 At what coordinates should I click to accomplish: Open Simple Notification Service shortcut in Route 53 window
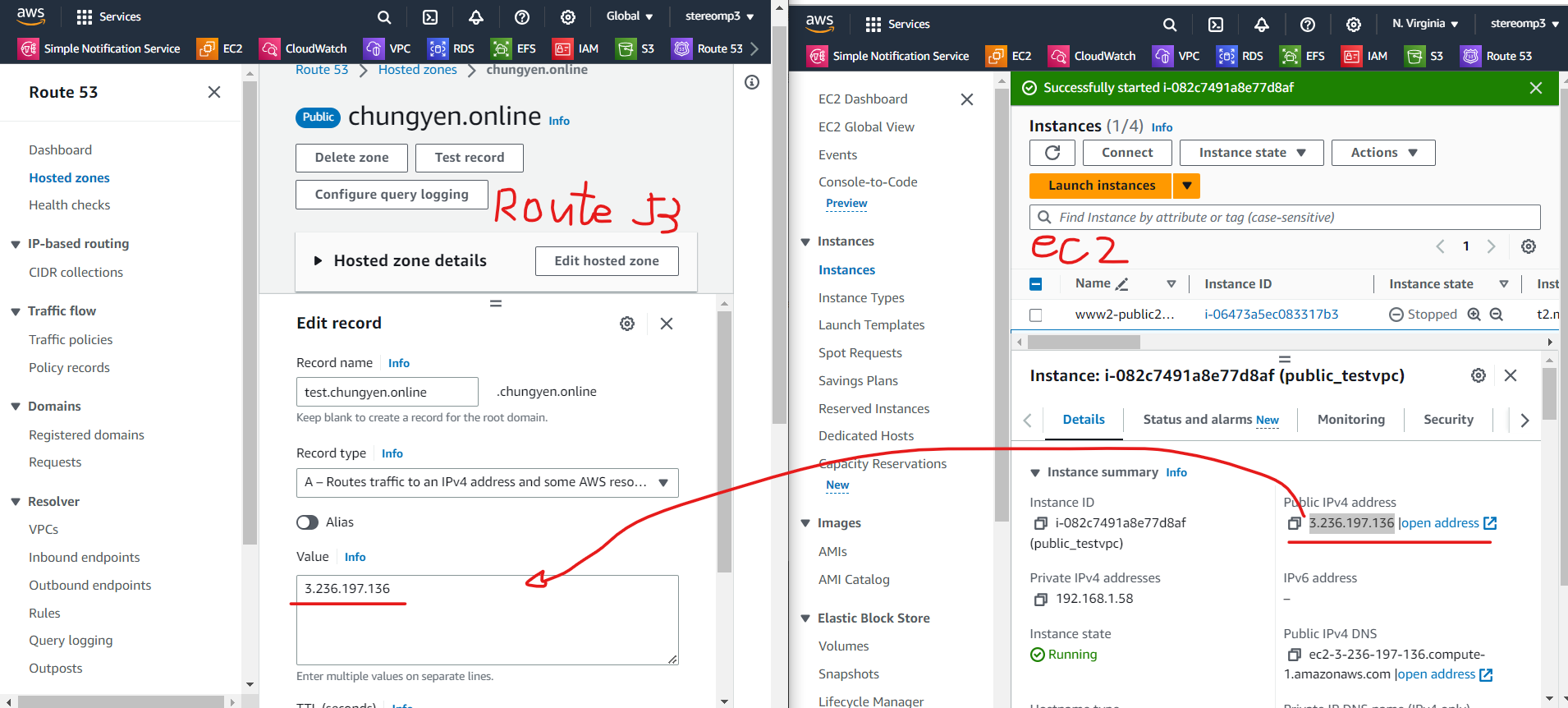(99, 48)
